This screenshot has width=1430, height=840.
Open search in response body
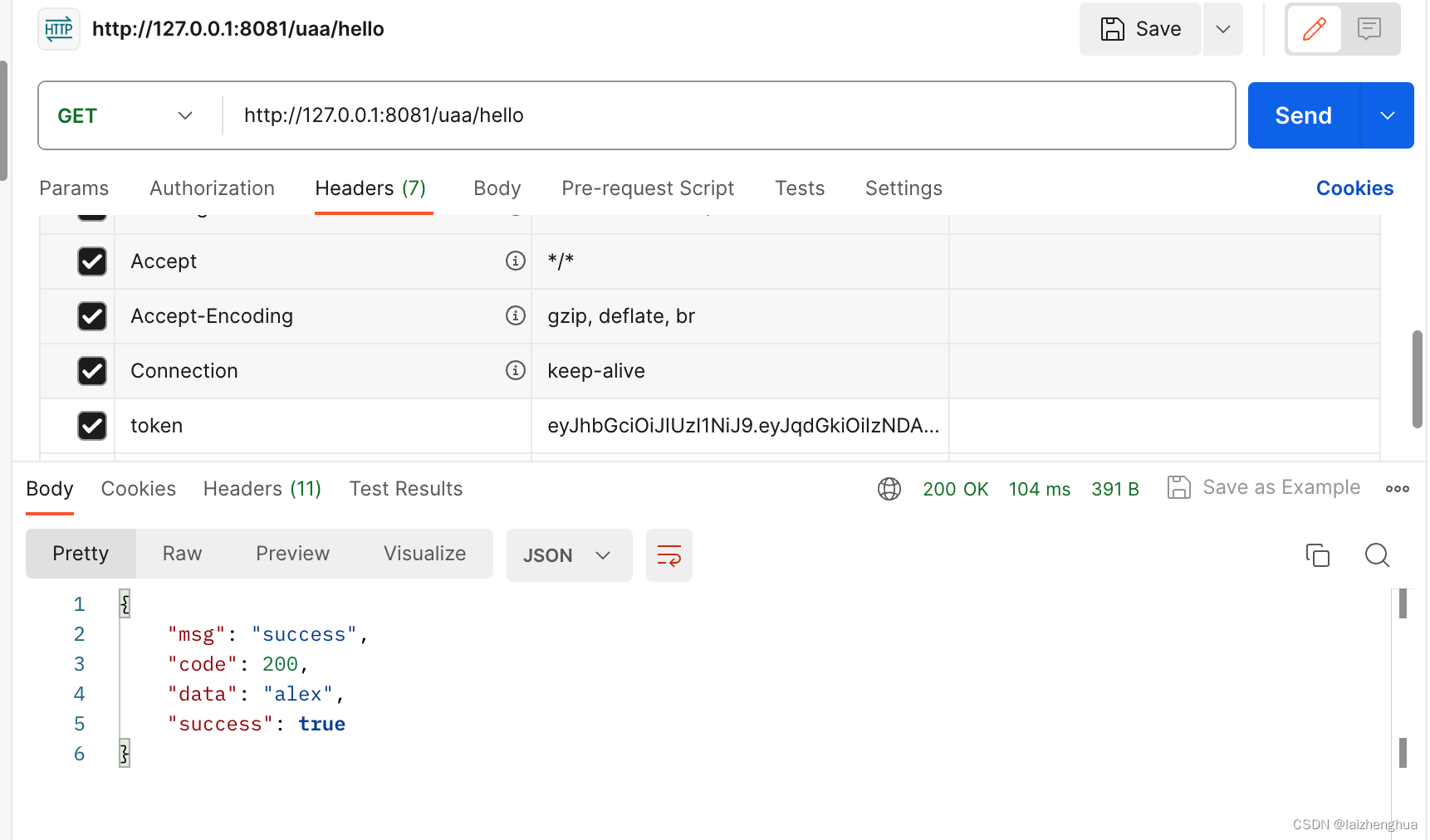pyautogui.click(x=1378, y=554)
